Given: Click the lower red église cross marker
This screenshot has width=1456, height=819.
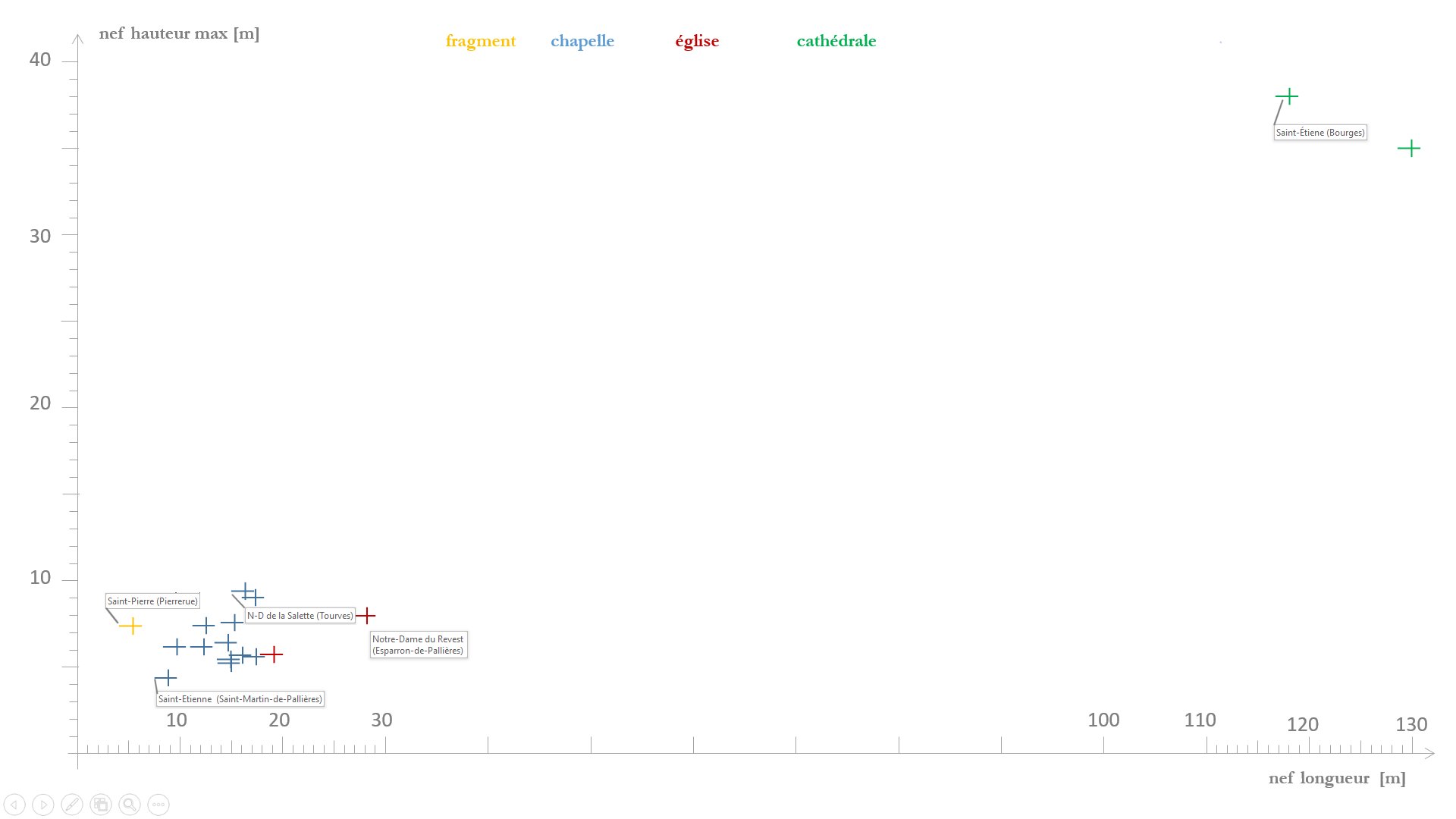Looking at the screenshot, I should coord(272,654).
